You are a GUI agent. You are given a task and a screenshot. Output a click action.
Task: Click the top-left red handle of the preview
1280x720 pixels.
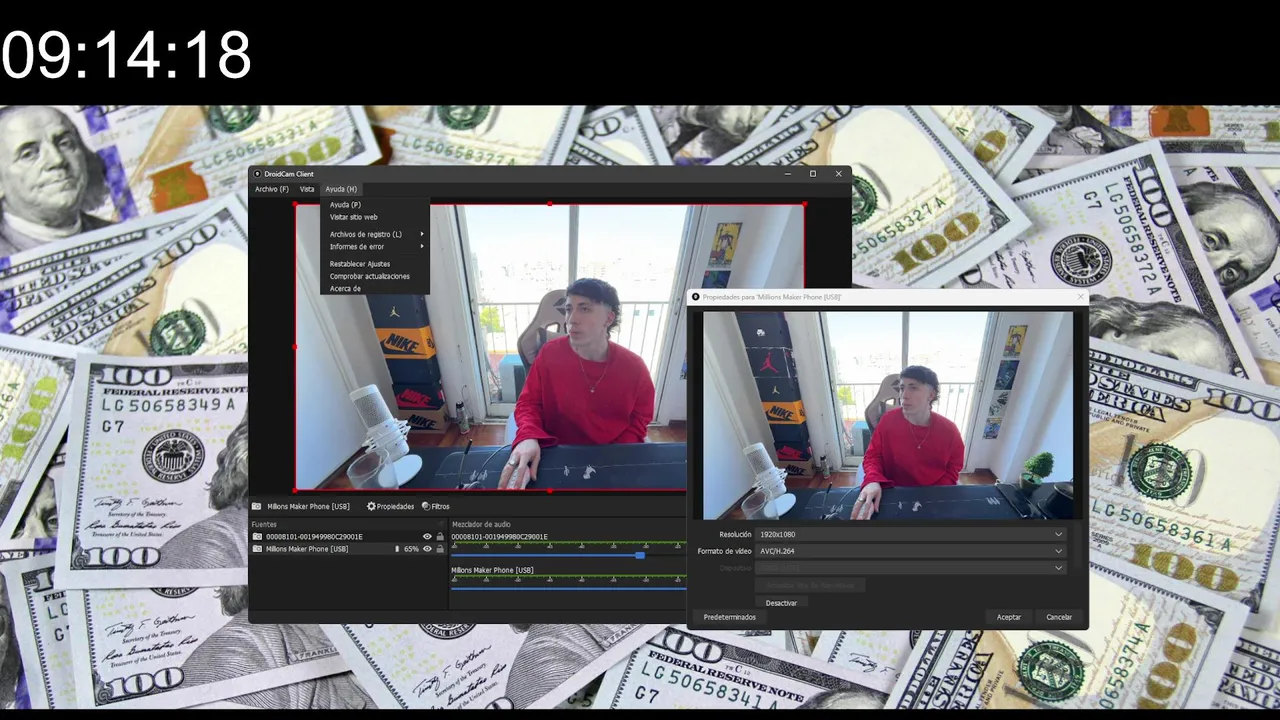(295, 205)
